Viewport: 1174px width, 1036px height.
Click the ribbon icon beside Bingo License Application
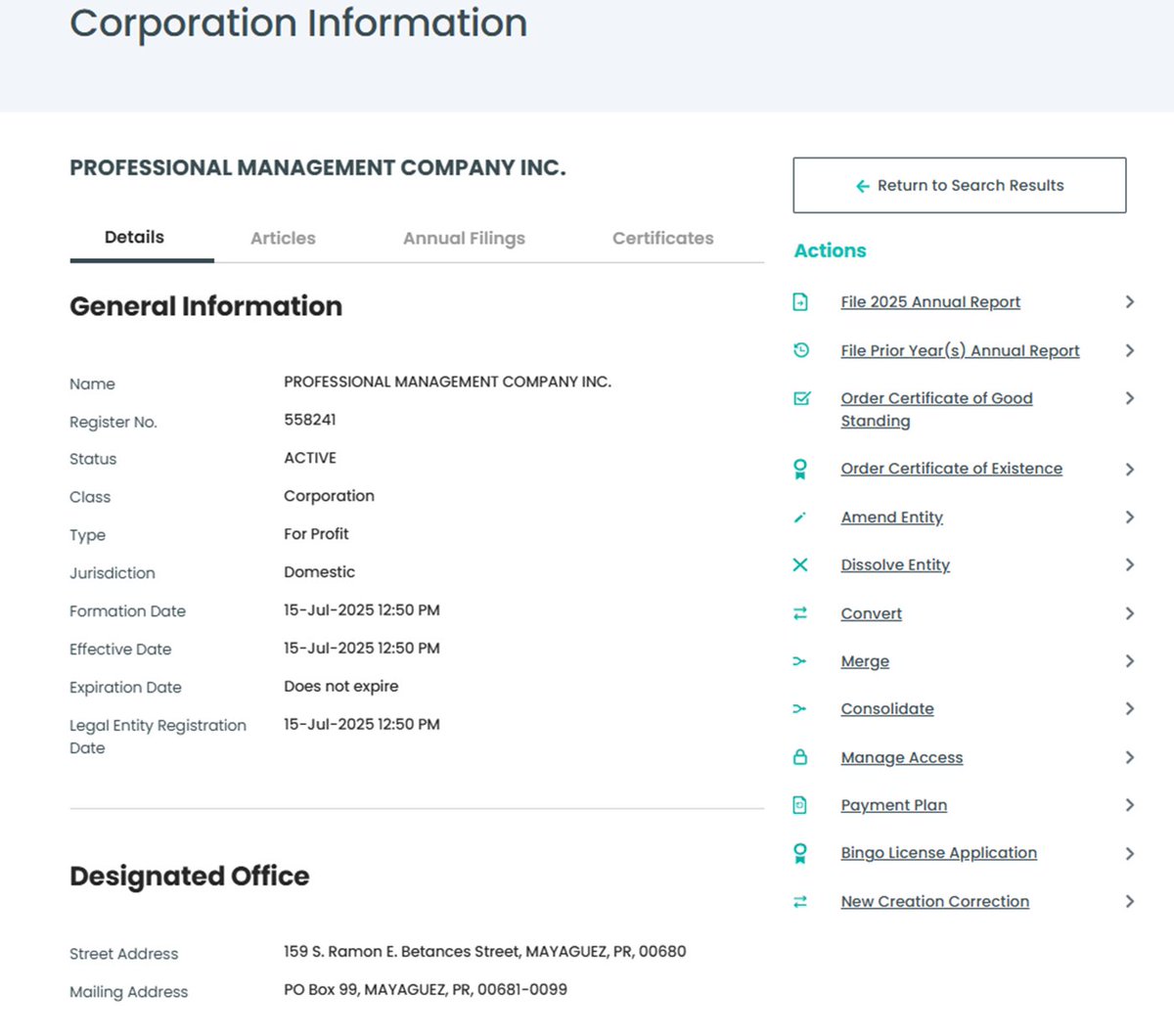pos(800,854)
